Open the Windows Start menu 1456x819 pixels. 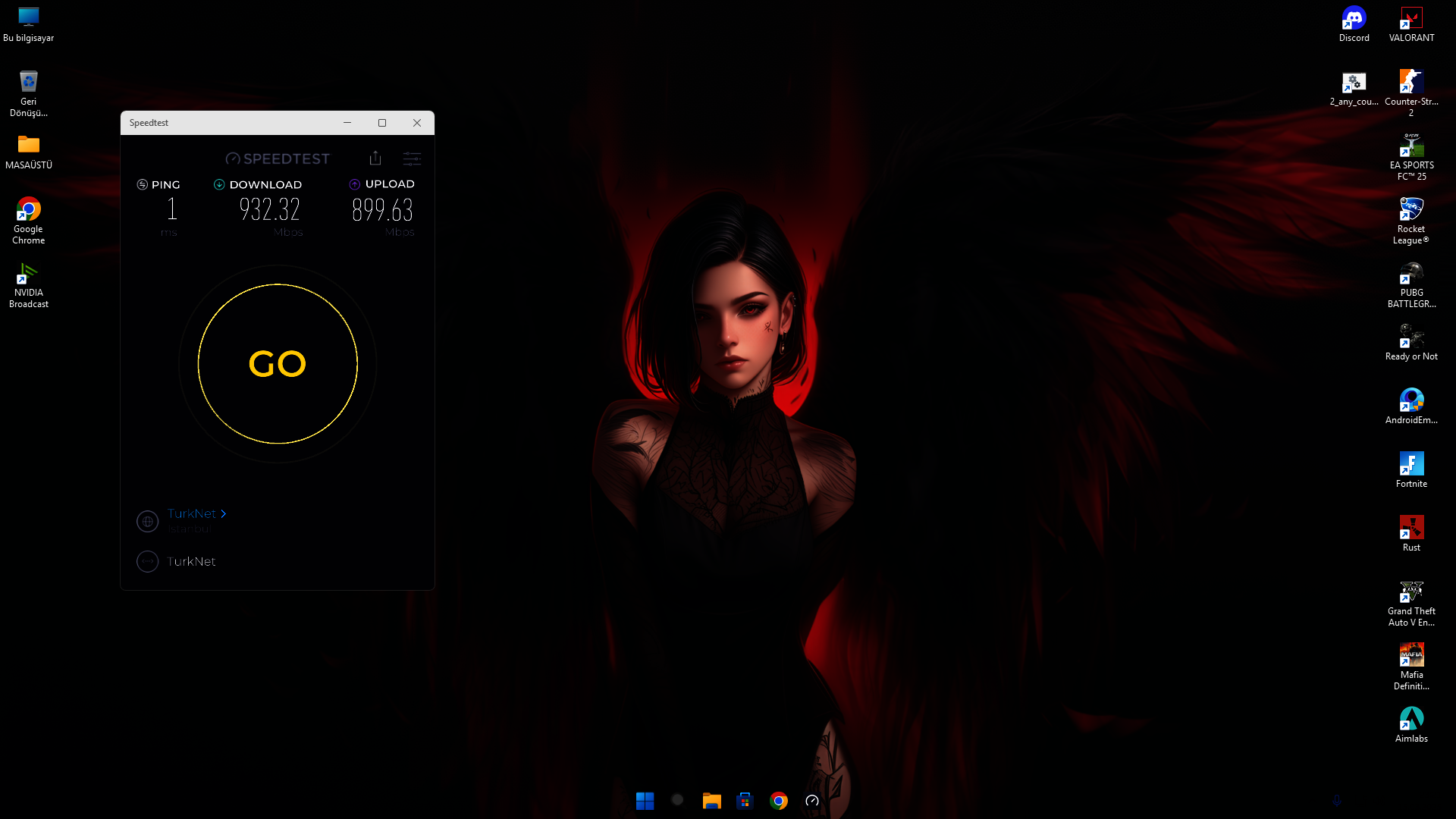pyautogui.click(x=645, y=801)
